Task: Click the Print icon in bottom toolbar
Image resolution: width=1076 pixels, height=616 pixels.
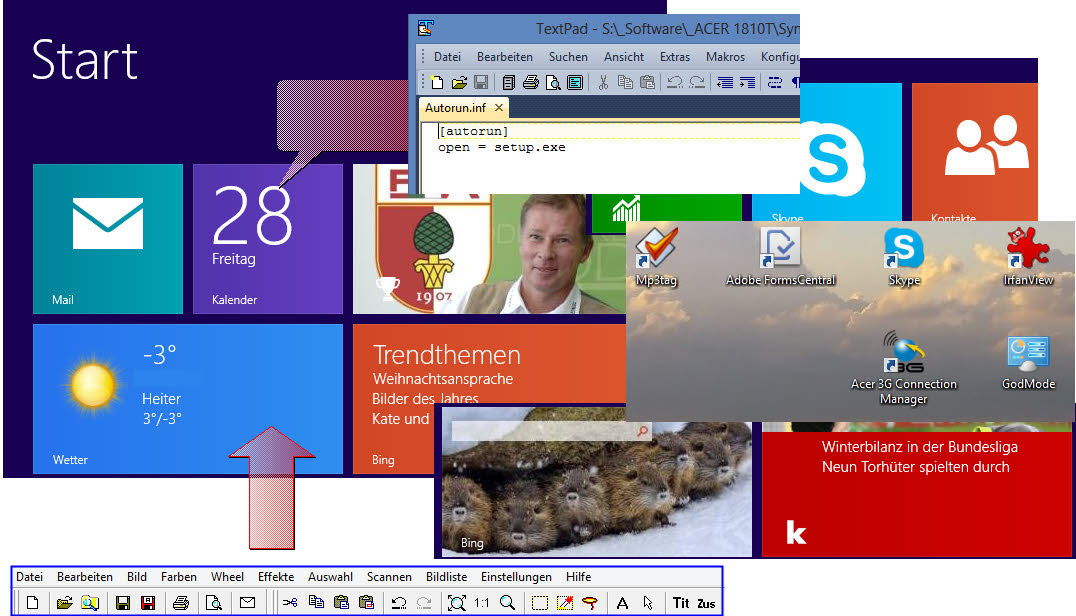Action: [x=181, y=603]
